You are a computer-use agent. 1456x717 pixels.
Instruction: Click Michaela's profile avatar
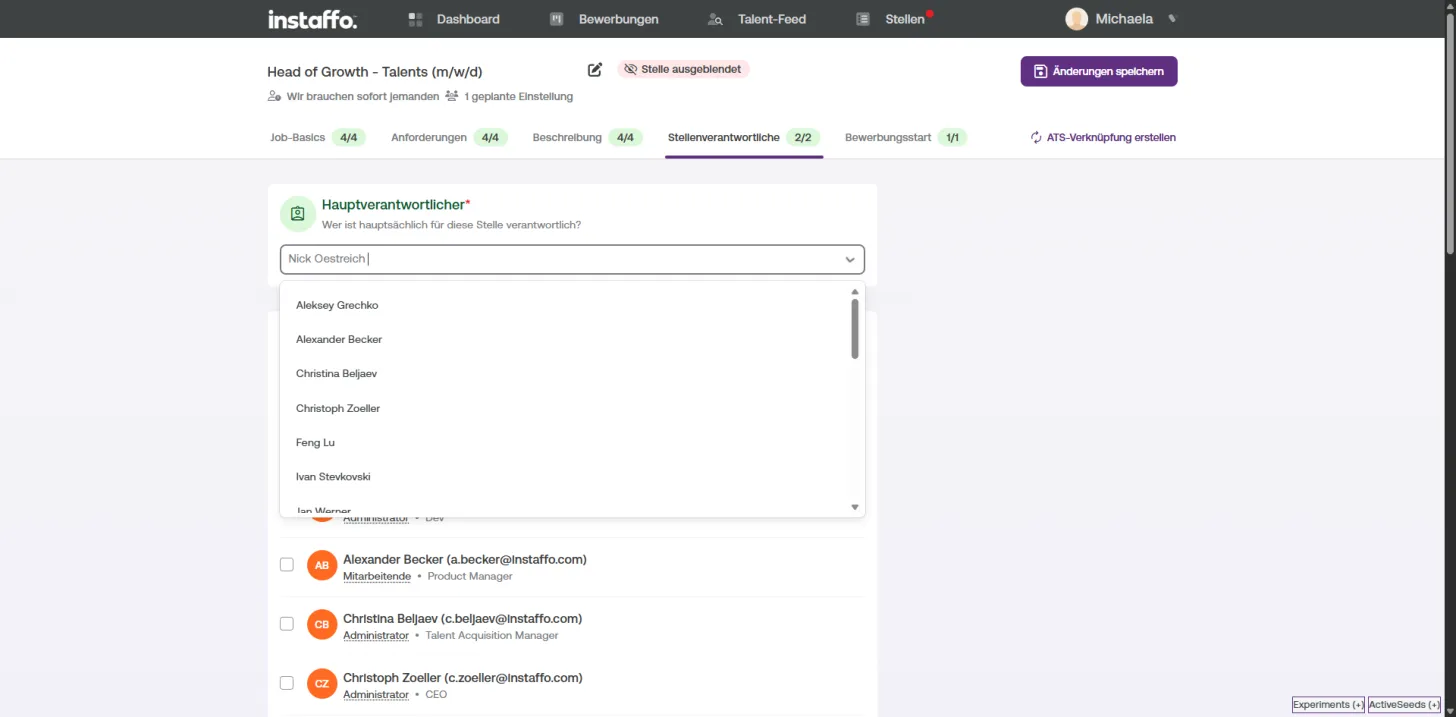[1077, 19]
